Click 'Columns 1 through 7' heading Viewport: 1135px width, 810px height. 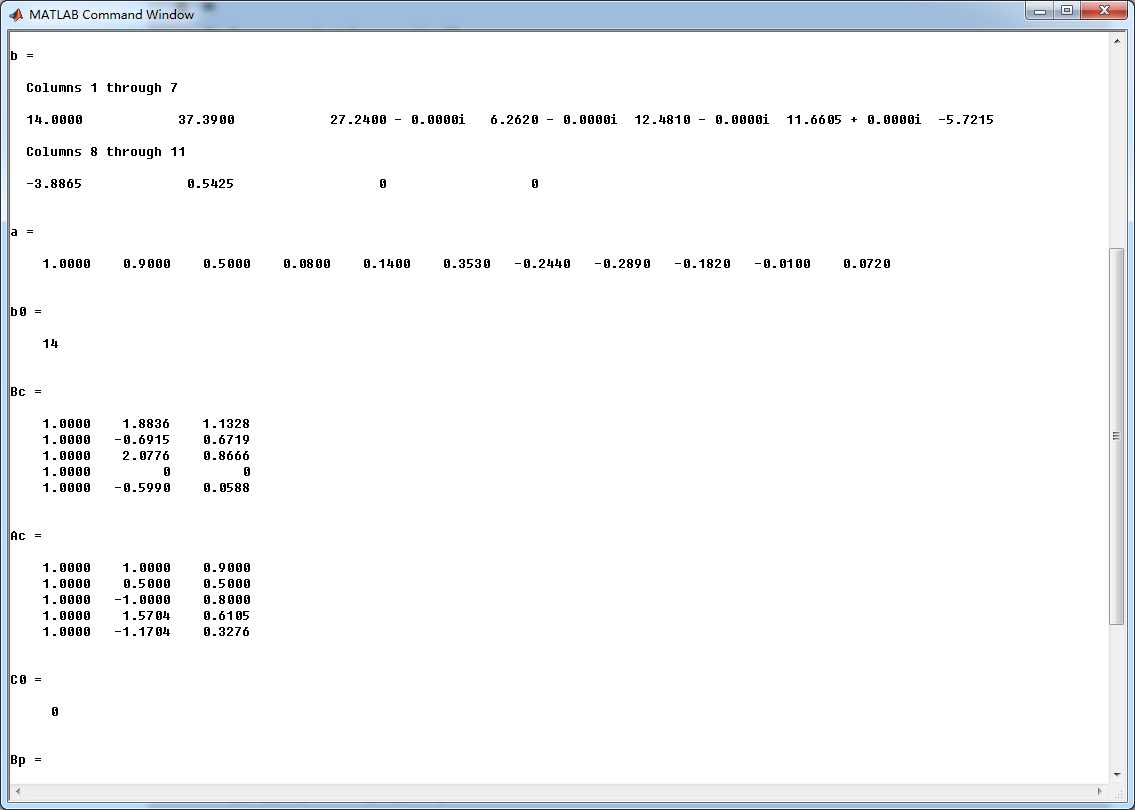(102, 88)
